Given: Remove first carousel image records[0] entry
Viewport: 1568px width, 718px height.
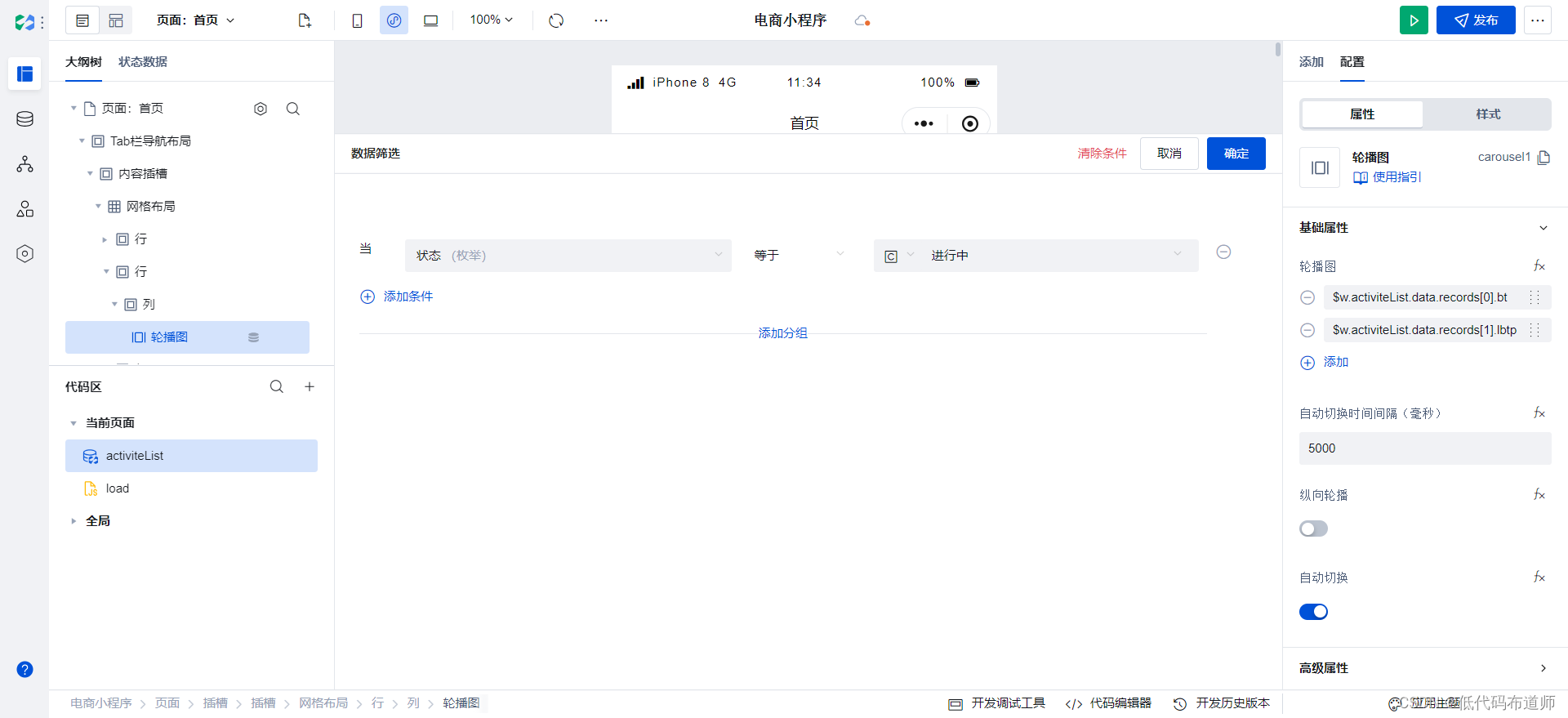Looking at the screenshot, I should pyautogui.click(x=1307, y=298).
